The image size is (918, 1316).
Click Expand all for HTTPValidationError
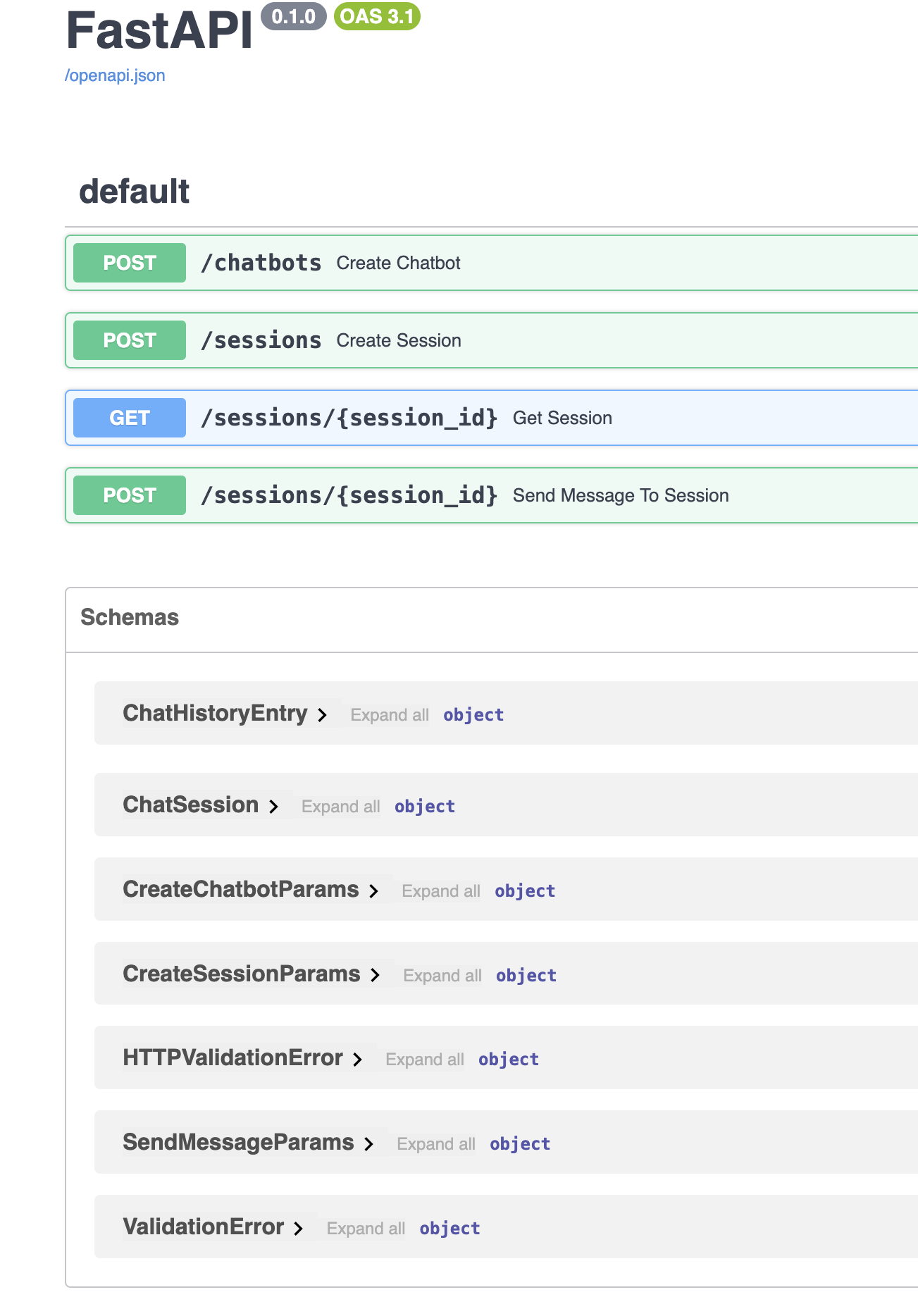pyautogui.click(x=425, y=1060)
